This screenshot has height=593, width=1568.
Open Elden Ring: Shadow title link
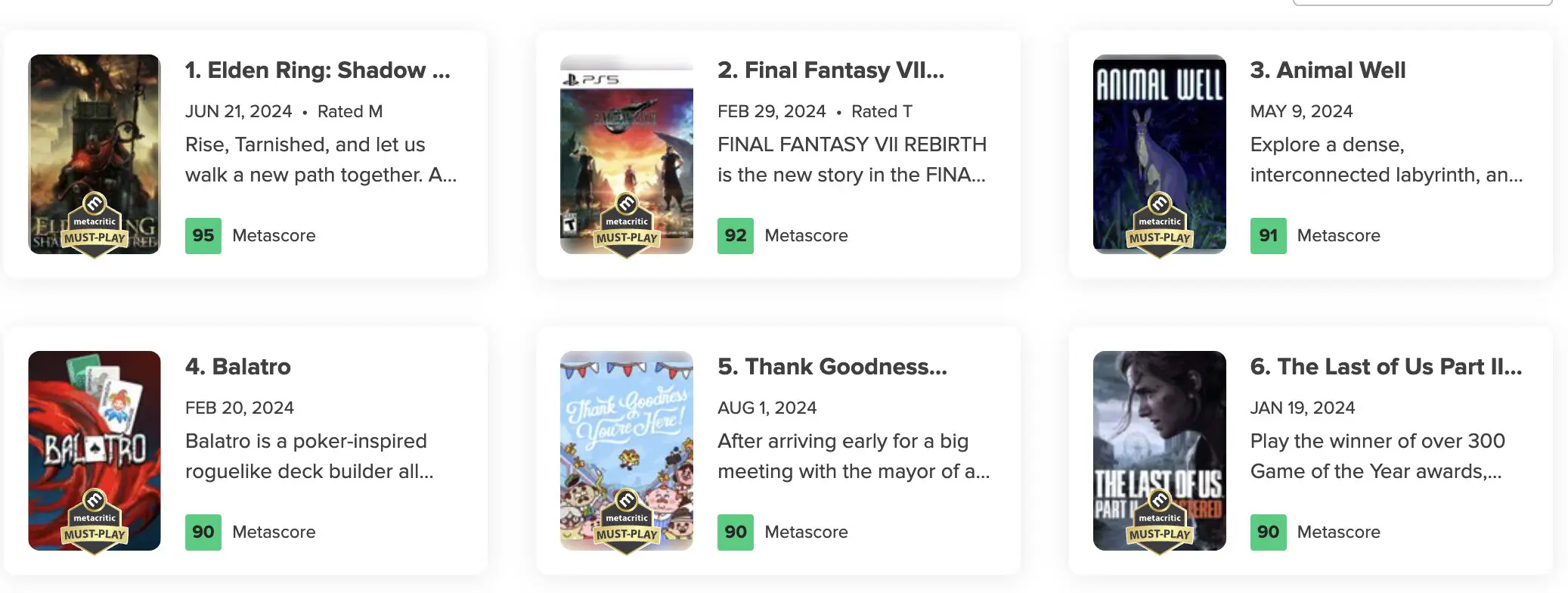318,70
